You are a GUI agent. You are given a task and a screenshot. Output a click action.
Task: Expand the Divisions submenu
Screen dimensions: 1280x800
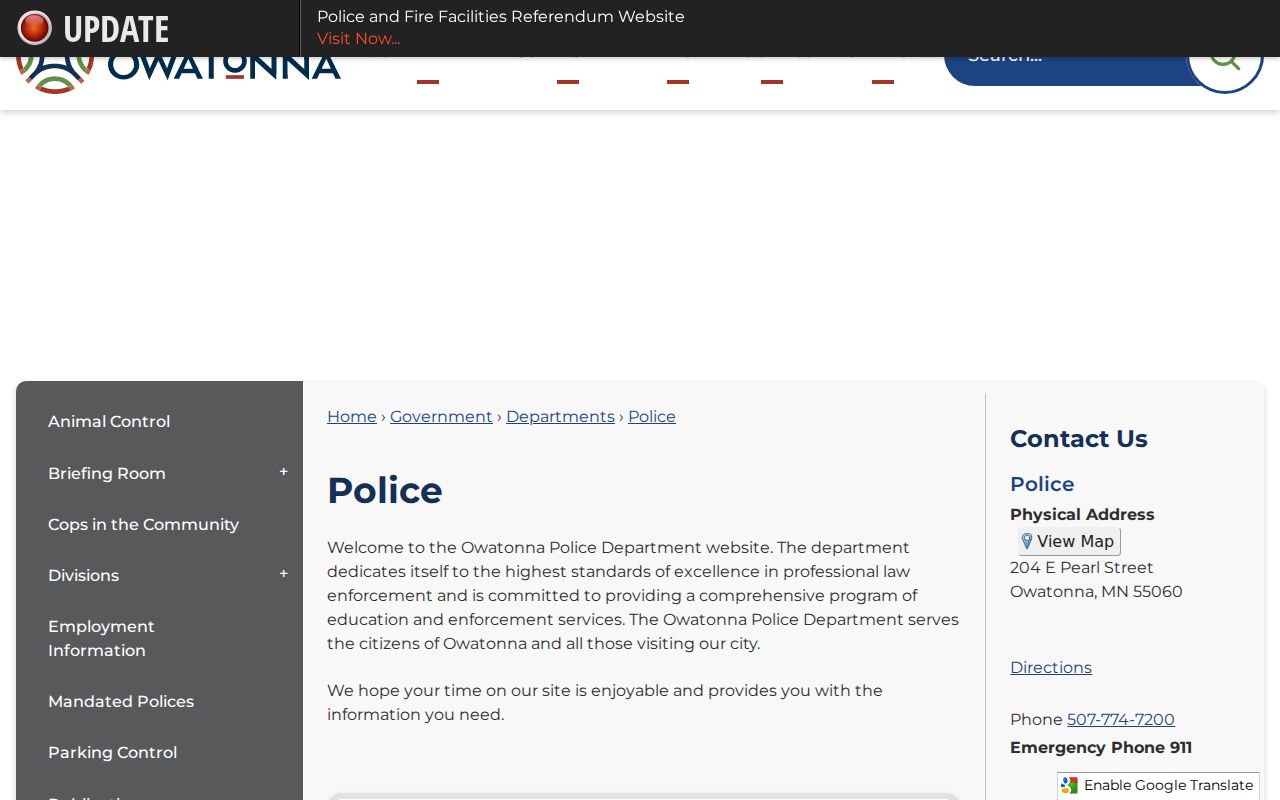(283, 574)
